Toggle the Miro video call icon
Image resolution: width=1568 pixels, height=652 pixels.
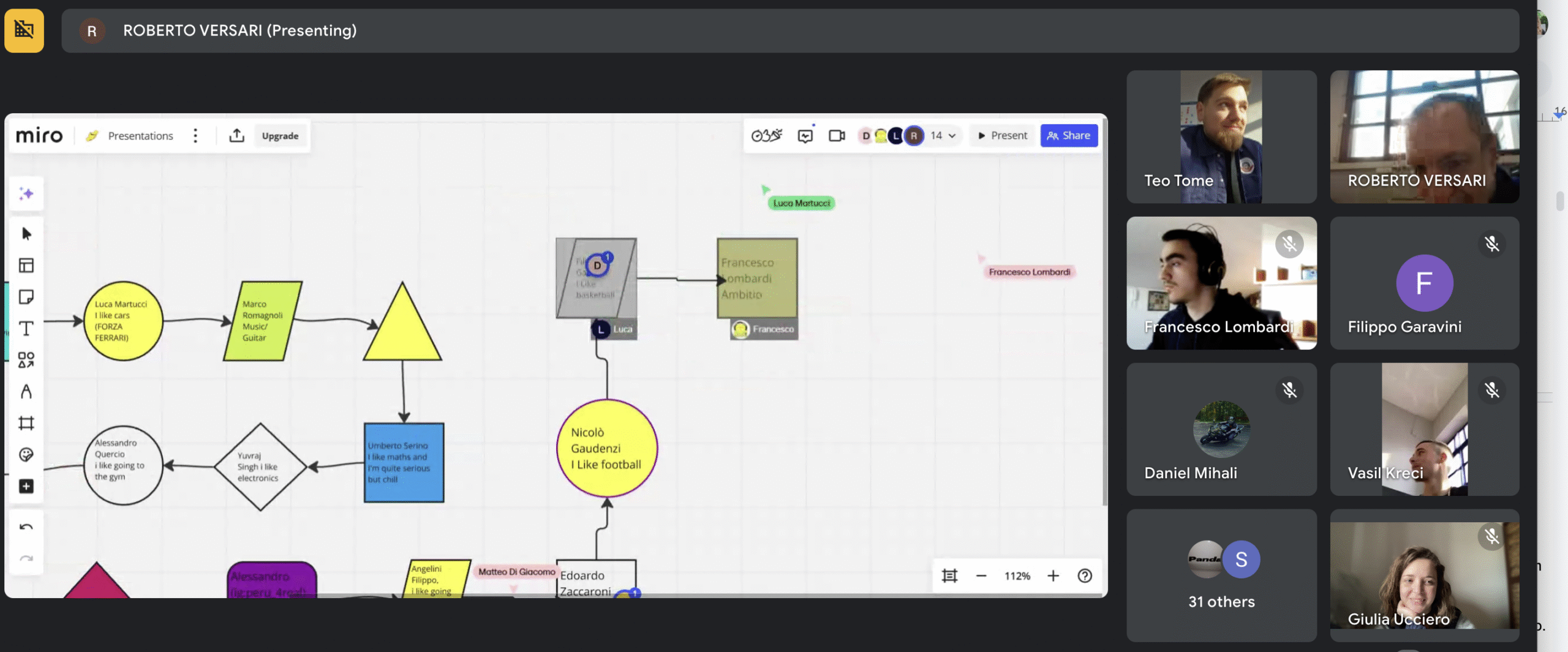tap(837, 135)
